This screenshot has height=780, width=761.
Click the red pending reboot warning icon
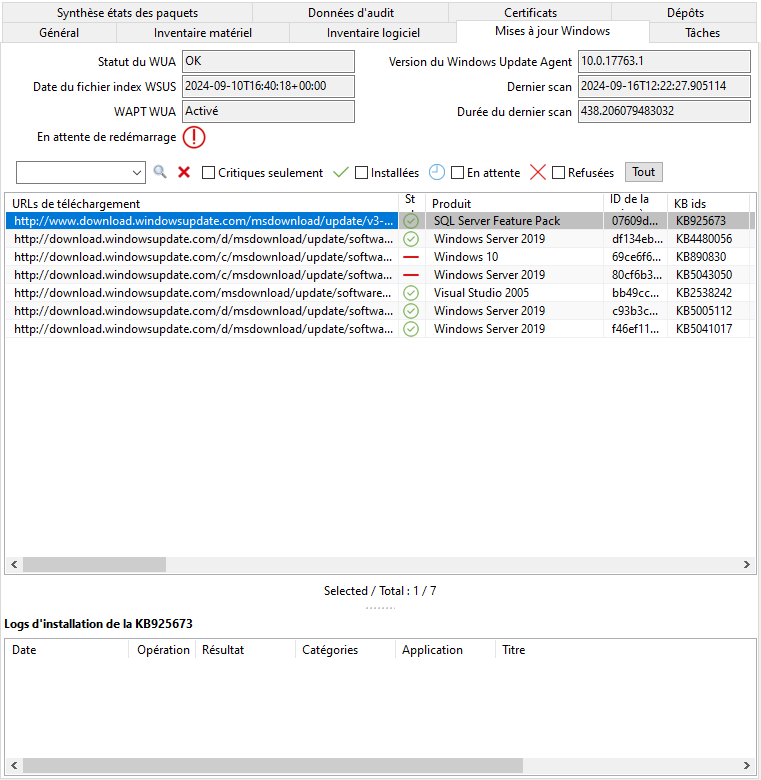194,137
